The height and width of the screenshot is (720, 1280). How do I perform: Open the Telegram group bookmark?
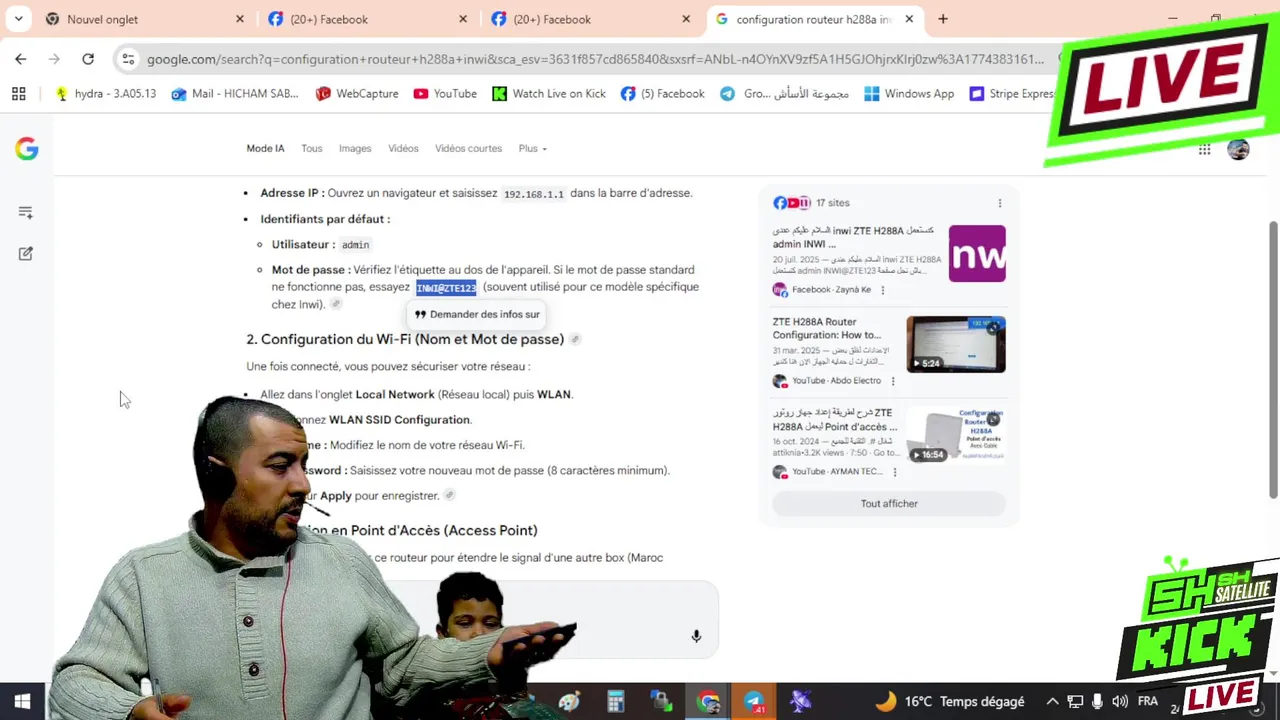[x=784, y=93]
